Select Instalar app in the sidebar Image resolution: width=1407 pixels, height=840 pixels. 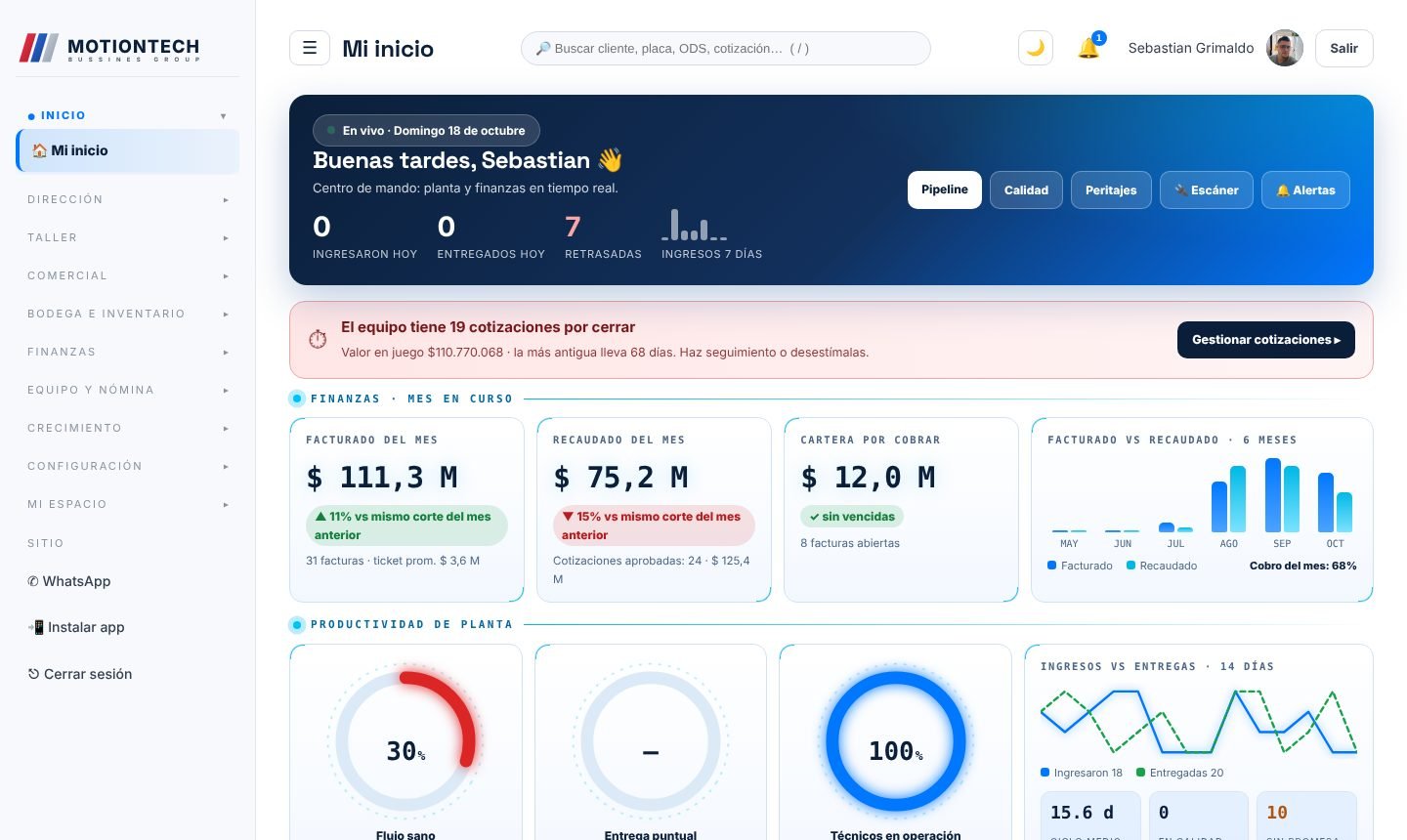click(x=128, y=627)
